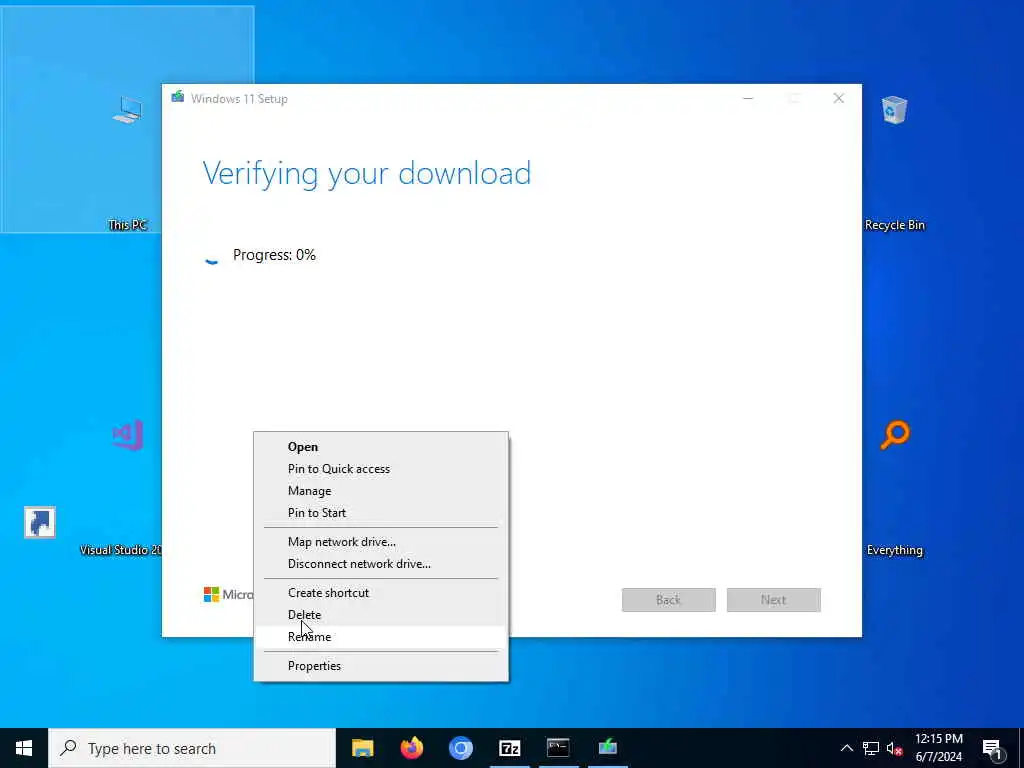Select the blank shortcut icon on desktop
The image size is (1024, 768).
click(x=40, y=522)
